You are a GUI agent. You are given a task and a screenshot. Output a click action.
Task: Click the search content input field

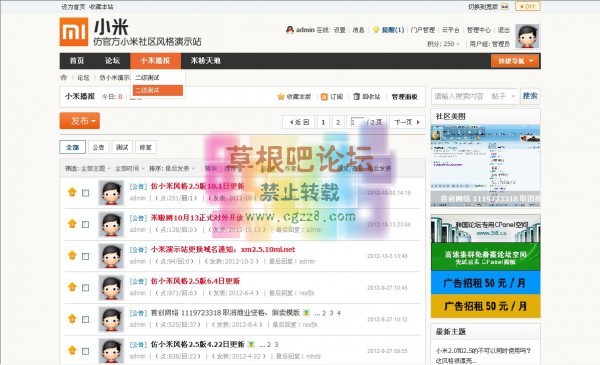click(x=460, y=96)
